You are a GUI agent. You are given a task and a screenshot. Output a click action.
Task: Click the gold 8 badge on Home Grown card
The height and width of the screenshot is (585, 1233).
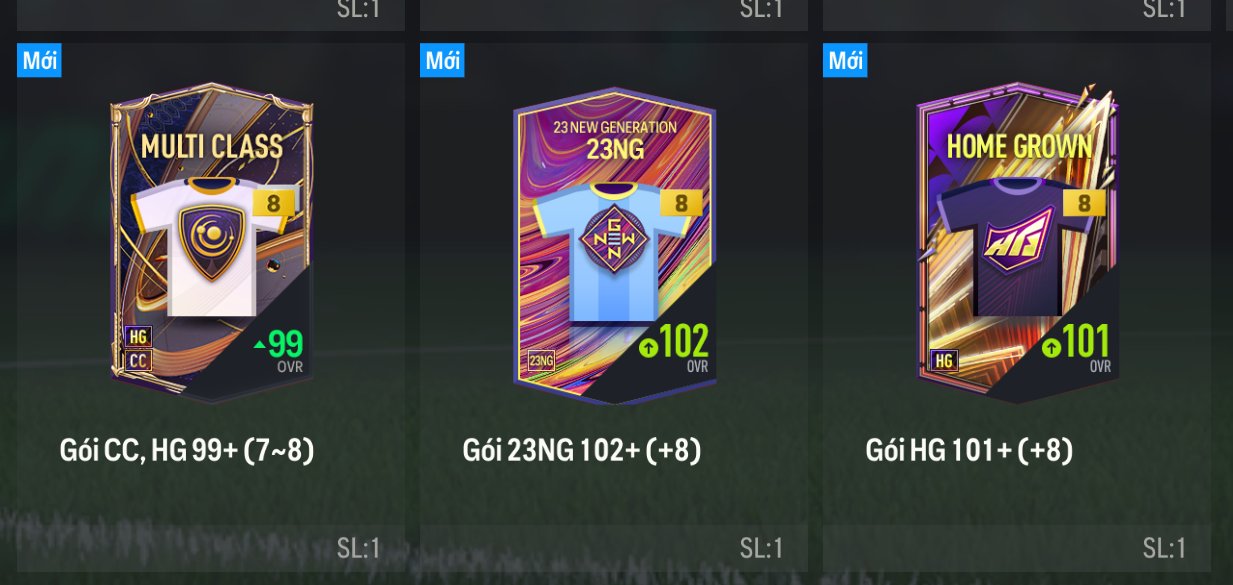click(1084, 203)
